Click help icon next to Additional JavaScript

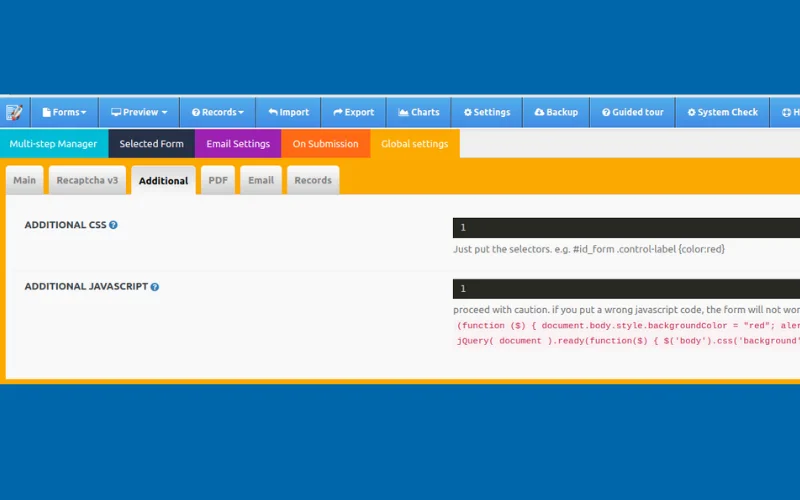tap(155, 287)
